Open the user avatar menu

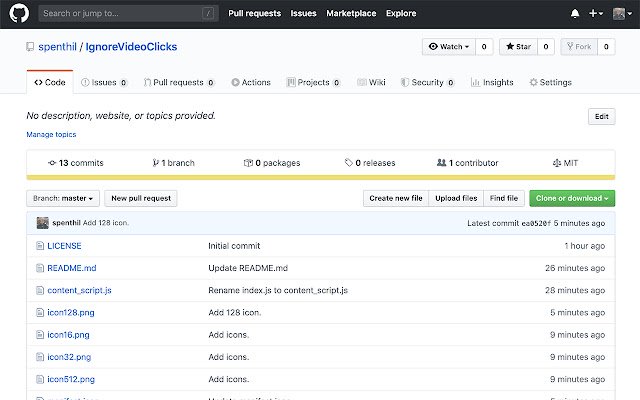point(622,13)
